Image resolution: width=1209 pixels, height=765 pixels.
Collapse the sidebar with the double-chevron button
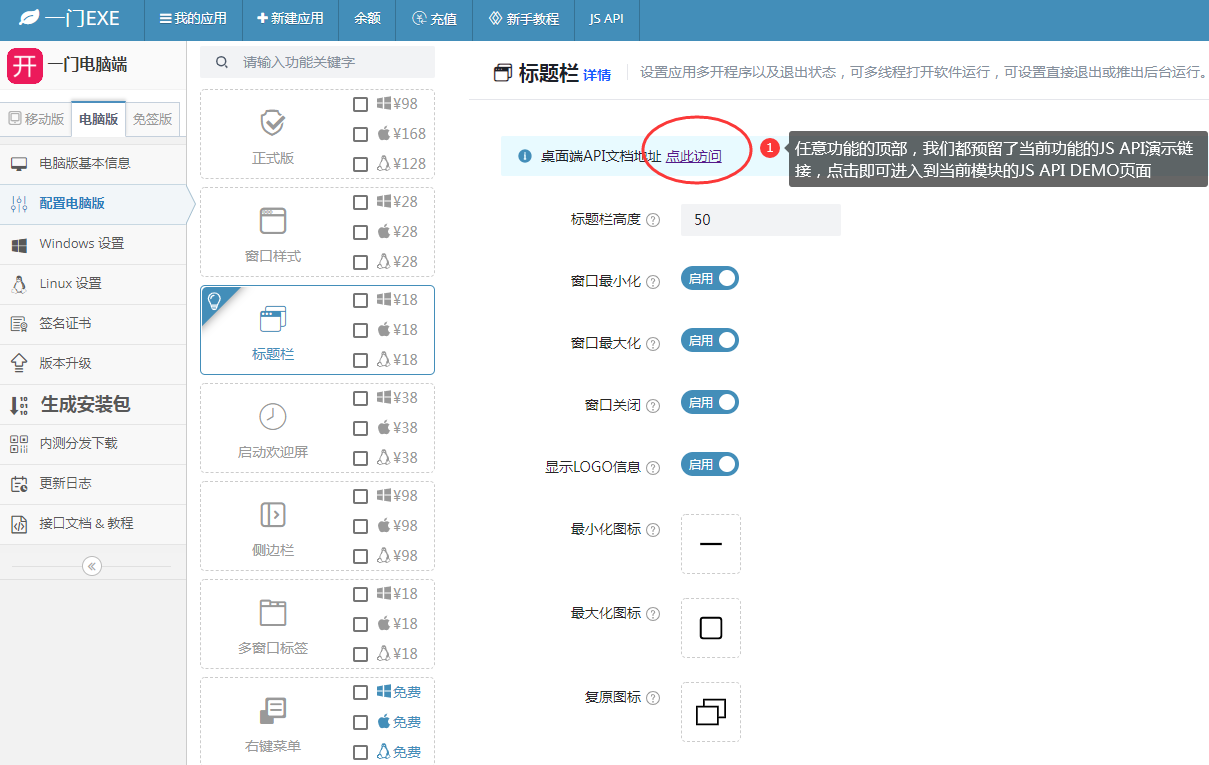pos(92,566)
